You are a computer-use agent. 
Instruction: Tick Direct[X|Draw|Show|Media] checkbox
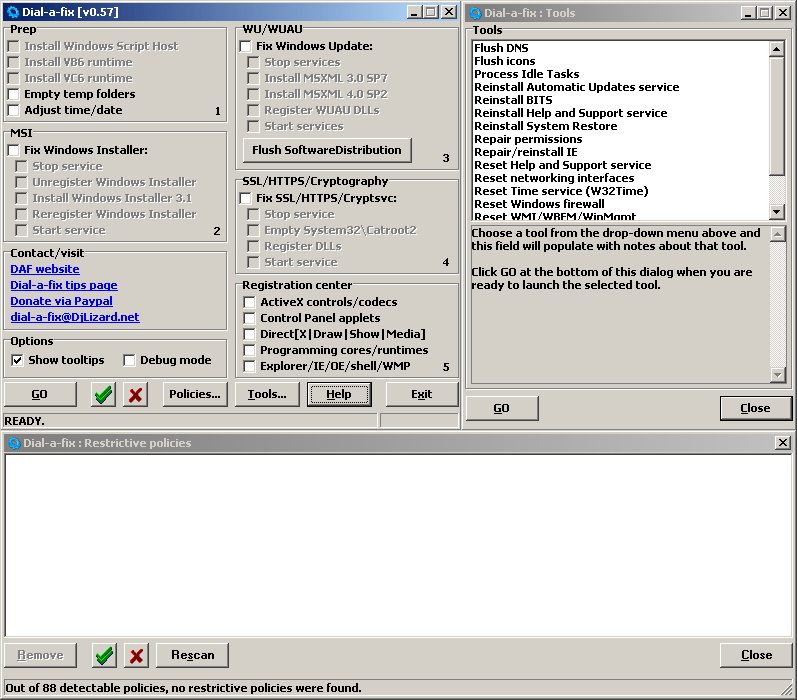(x=250, y=334)
